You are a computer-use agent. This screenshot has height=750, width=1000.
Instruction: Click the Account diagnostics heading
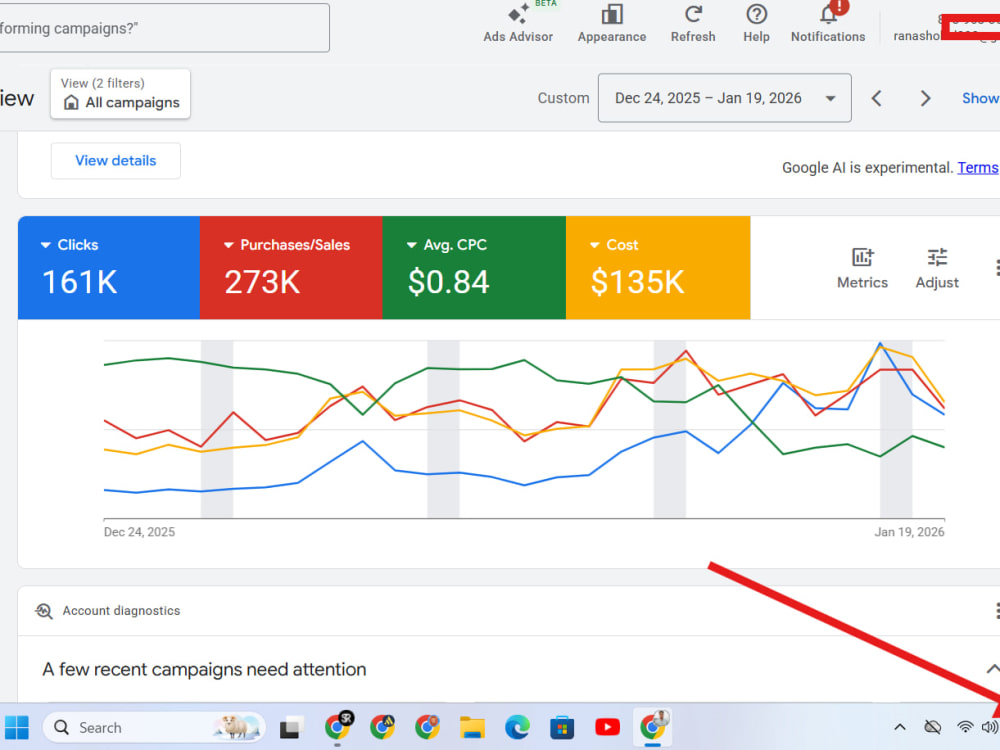[121, 611]
